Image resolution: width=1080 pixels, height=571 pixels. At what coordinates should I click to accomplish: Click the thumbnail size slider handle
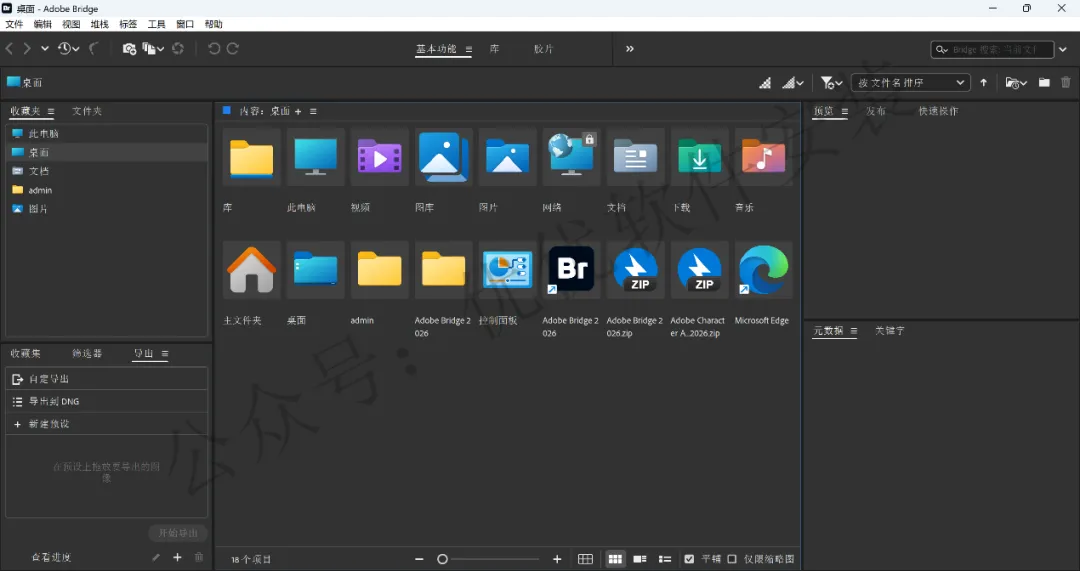click(x=443, y=559)
